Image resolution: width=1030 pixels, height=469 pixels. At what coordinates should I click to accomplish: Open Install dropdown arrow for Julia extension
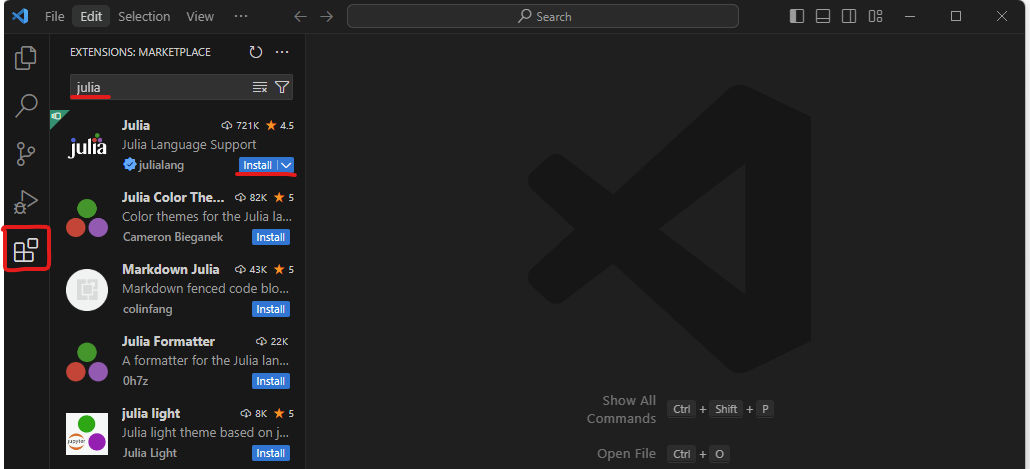coord(286,166)
